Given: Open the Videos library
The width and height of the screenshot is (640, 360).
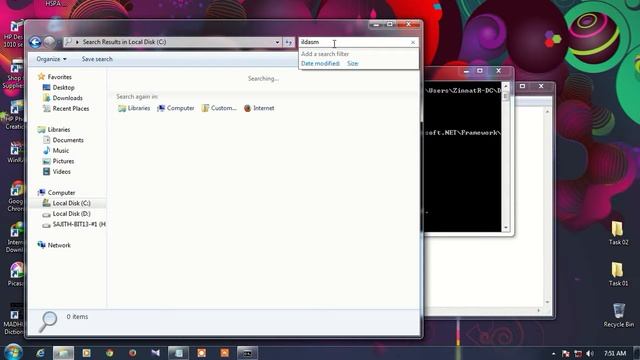Looking at the screenshot, I should (x=62, y=172).
